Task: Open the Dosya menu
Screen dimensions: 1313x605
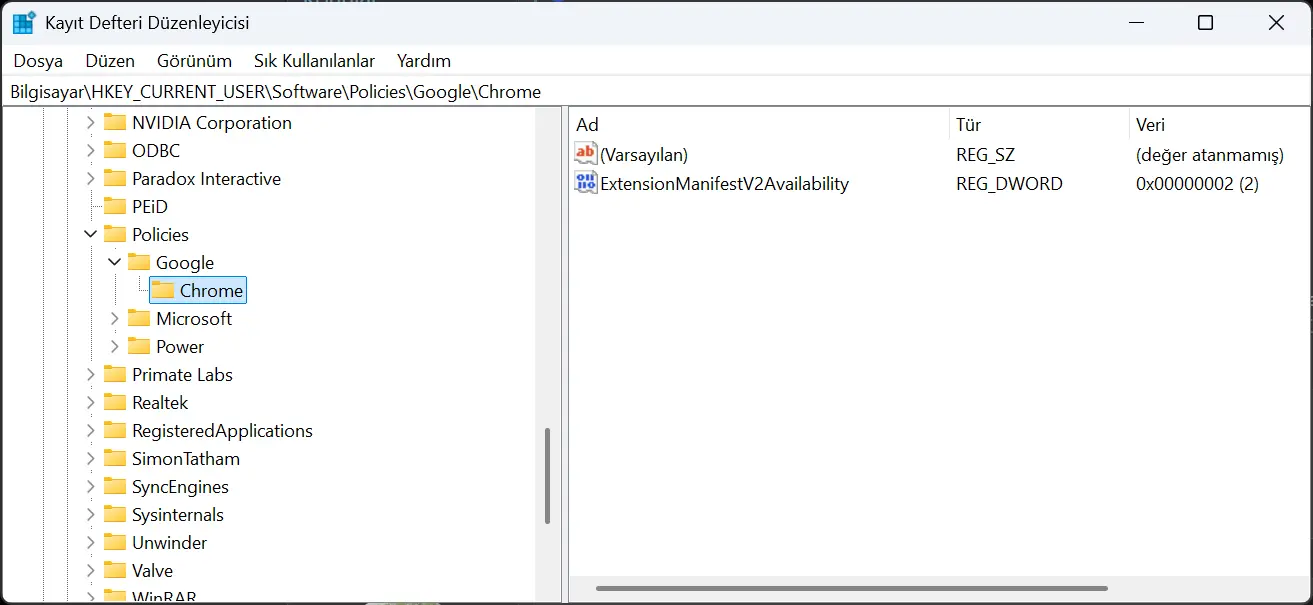Action: pos(38,61)
